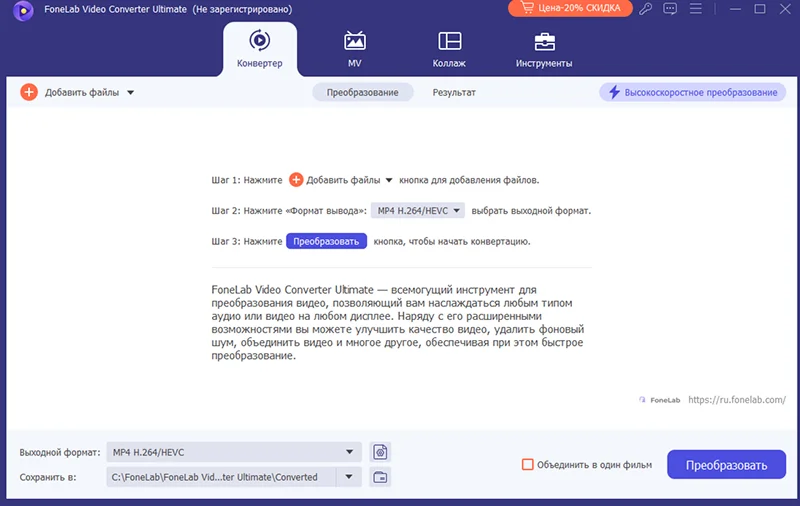Open the Выходной формат combo box
Viewport: 800px width, 506px height.
[234, 452]
